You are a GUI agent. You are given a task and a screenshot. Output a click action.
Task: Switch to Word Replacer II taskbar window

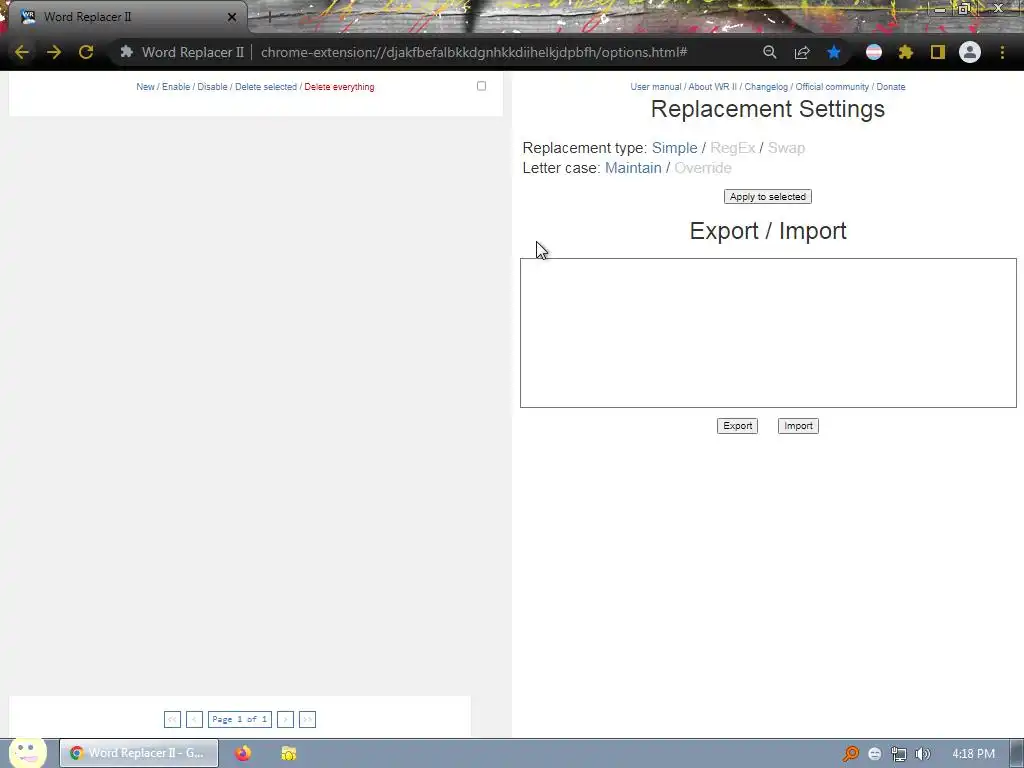point(139,753)
